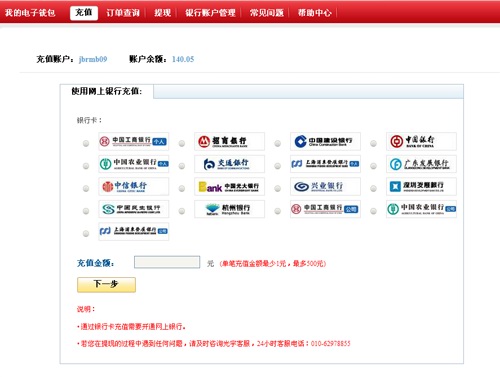Open the 我的电子钱包 menu item
Screen dimensions: 500x377
[x=30, y=13]
